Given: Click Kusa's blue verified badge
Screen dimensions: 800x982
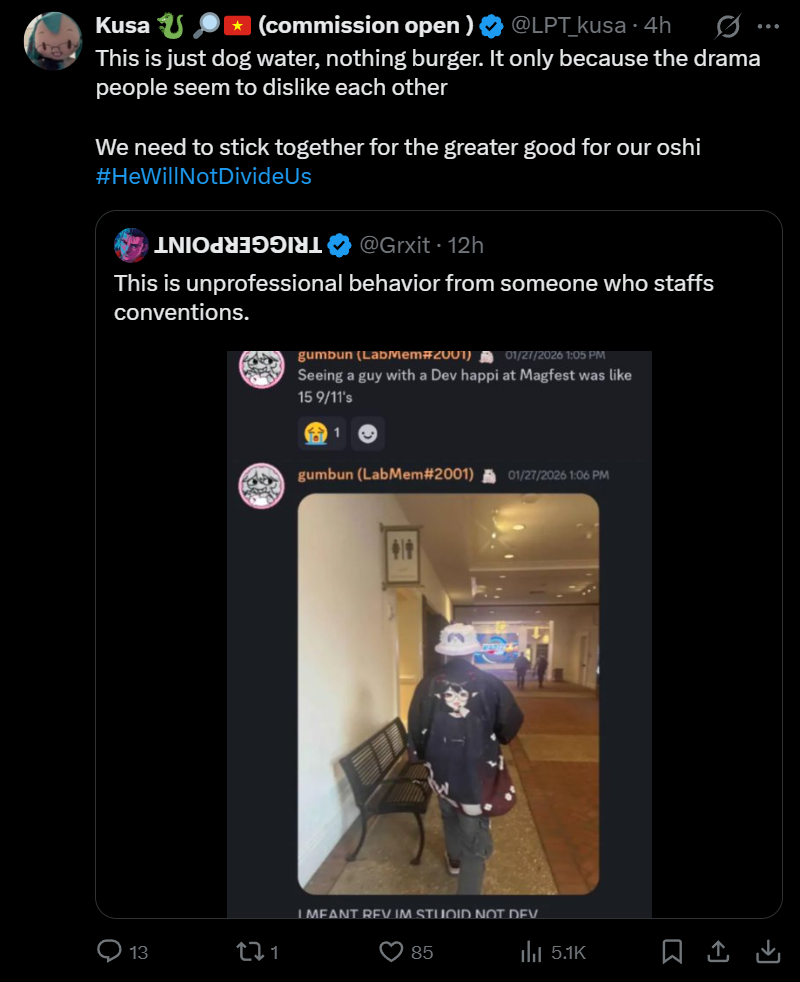Looking at the screenshot, I should click(492, 26).
